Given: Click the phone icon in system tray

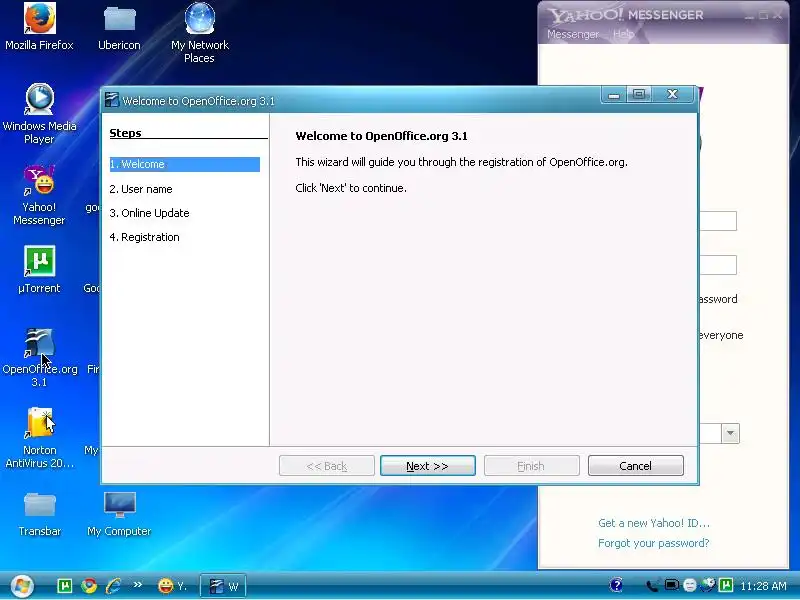Looking at the screenshot, I should (652, 586).
